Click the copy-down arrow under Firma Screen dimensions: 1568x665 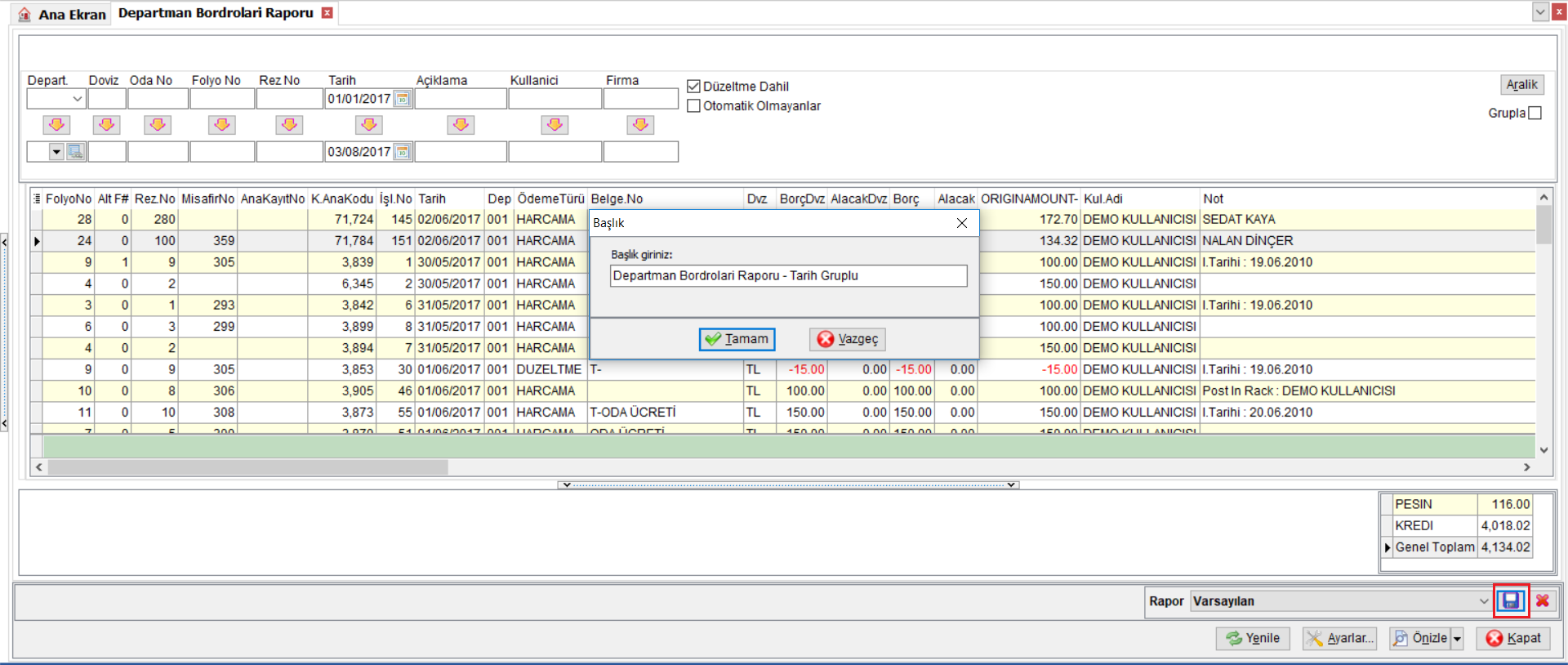pos(640,125)
